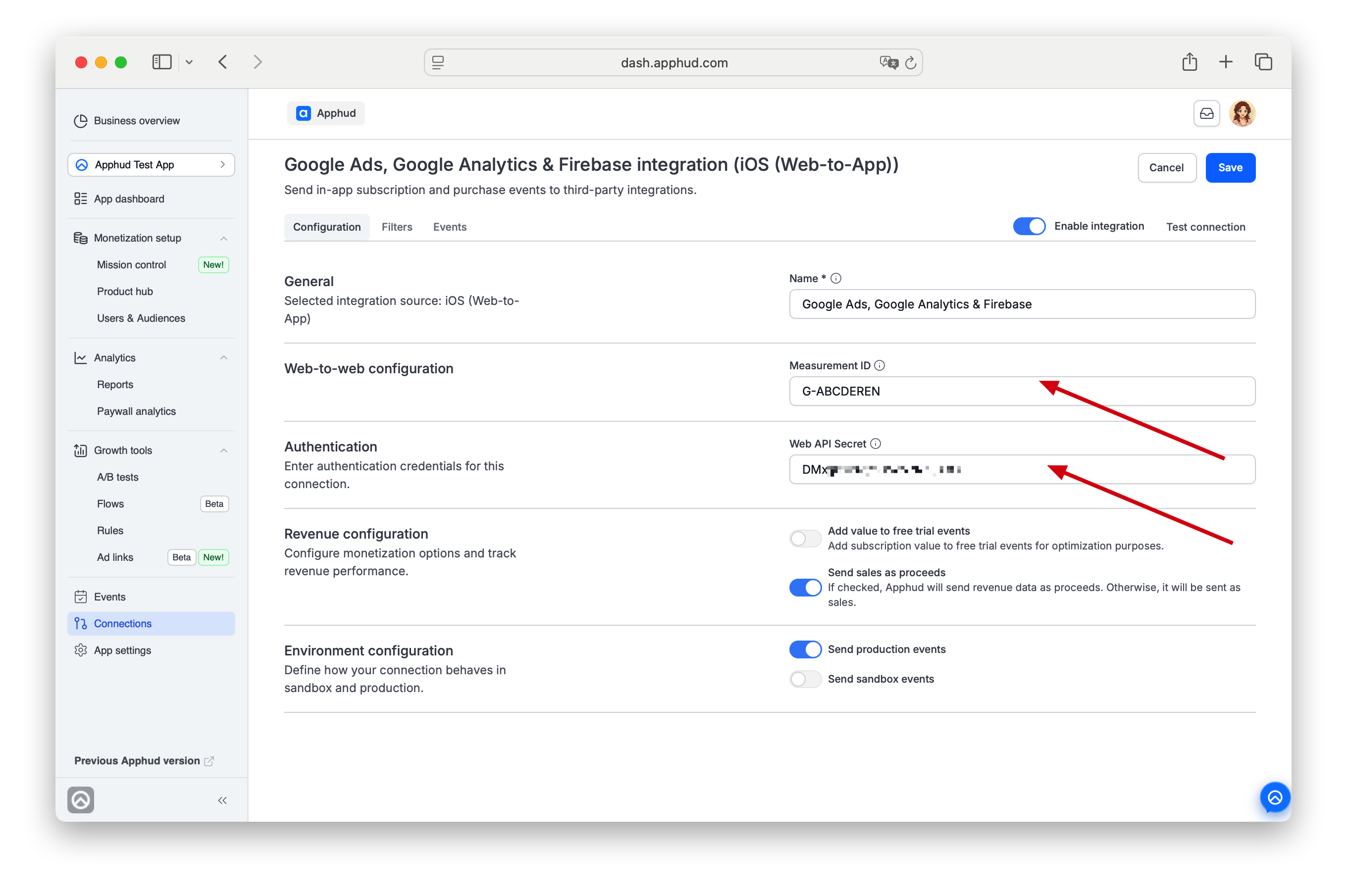This screenshot has width=1347, height=896.
Task: Collapse the Monetization setup section
Action: (223, 238)
